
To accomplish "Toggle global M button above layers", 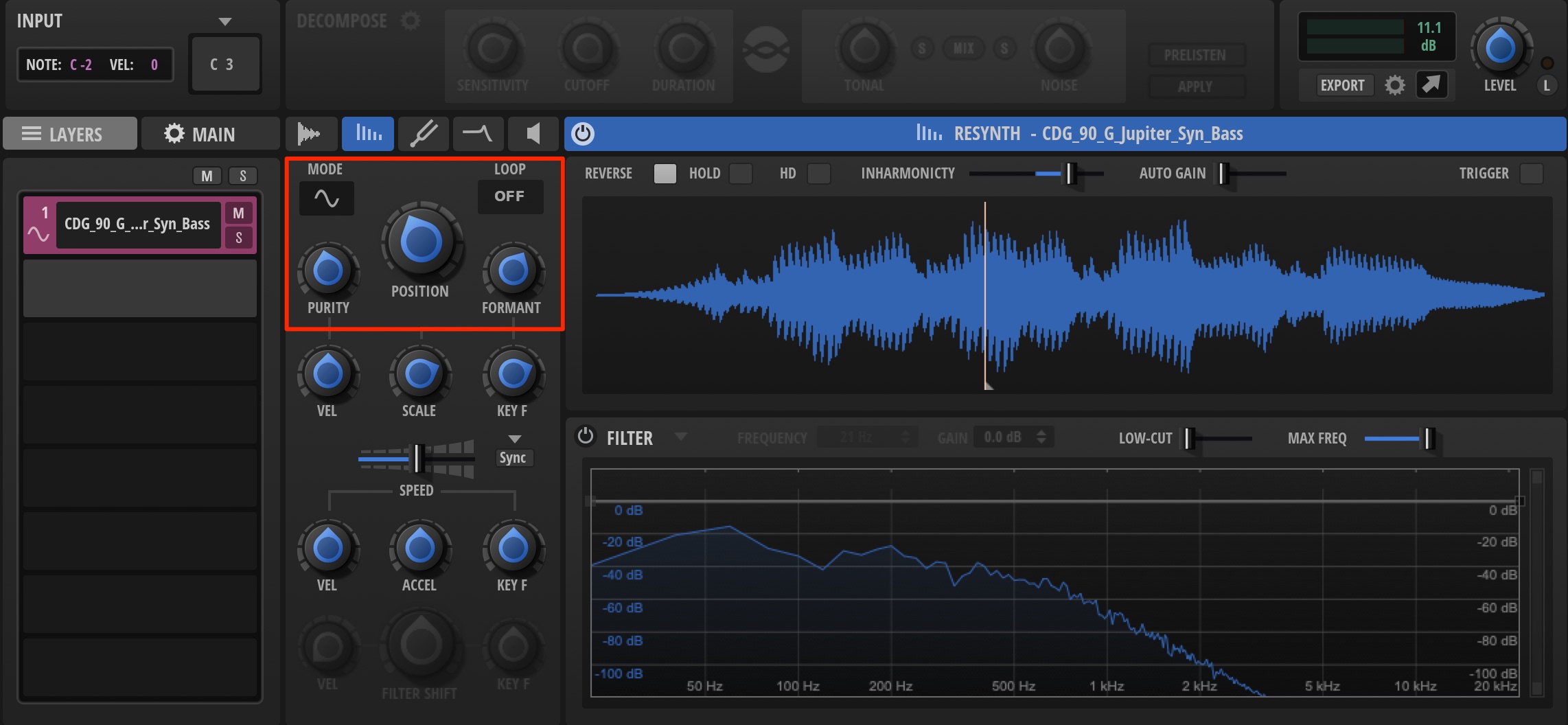I will tap(207, 176).
